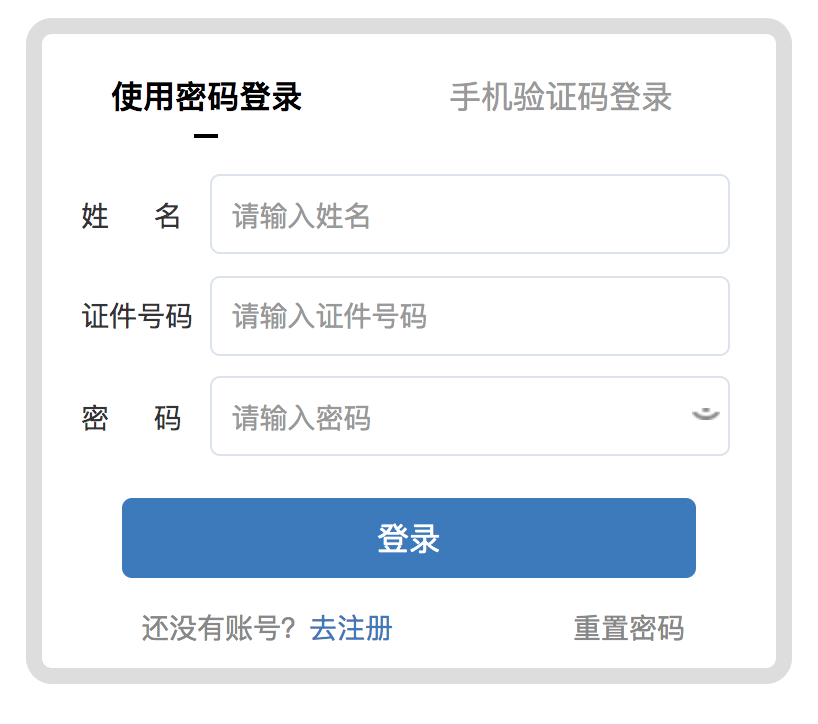Open the 去注册 registration link
This screenshot has height=724, width=818.
click(x=351, y=628)
